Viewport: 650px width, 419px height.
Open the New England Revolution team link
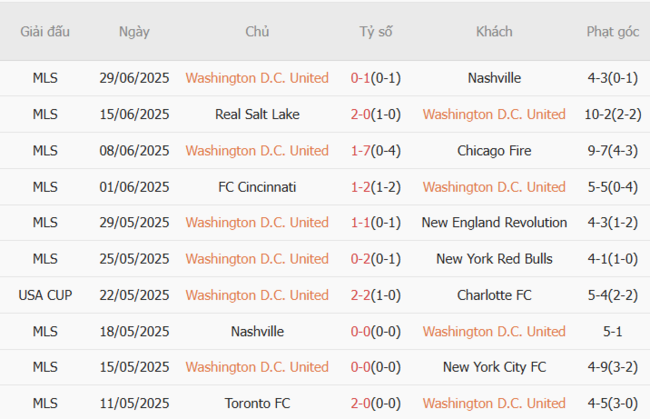tap(494, 222)
